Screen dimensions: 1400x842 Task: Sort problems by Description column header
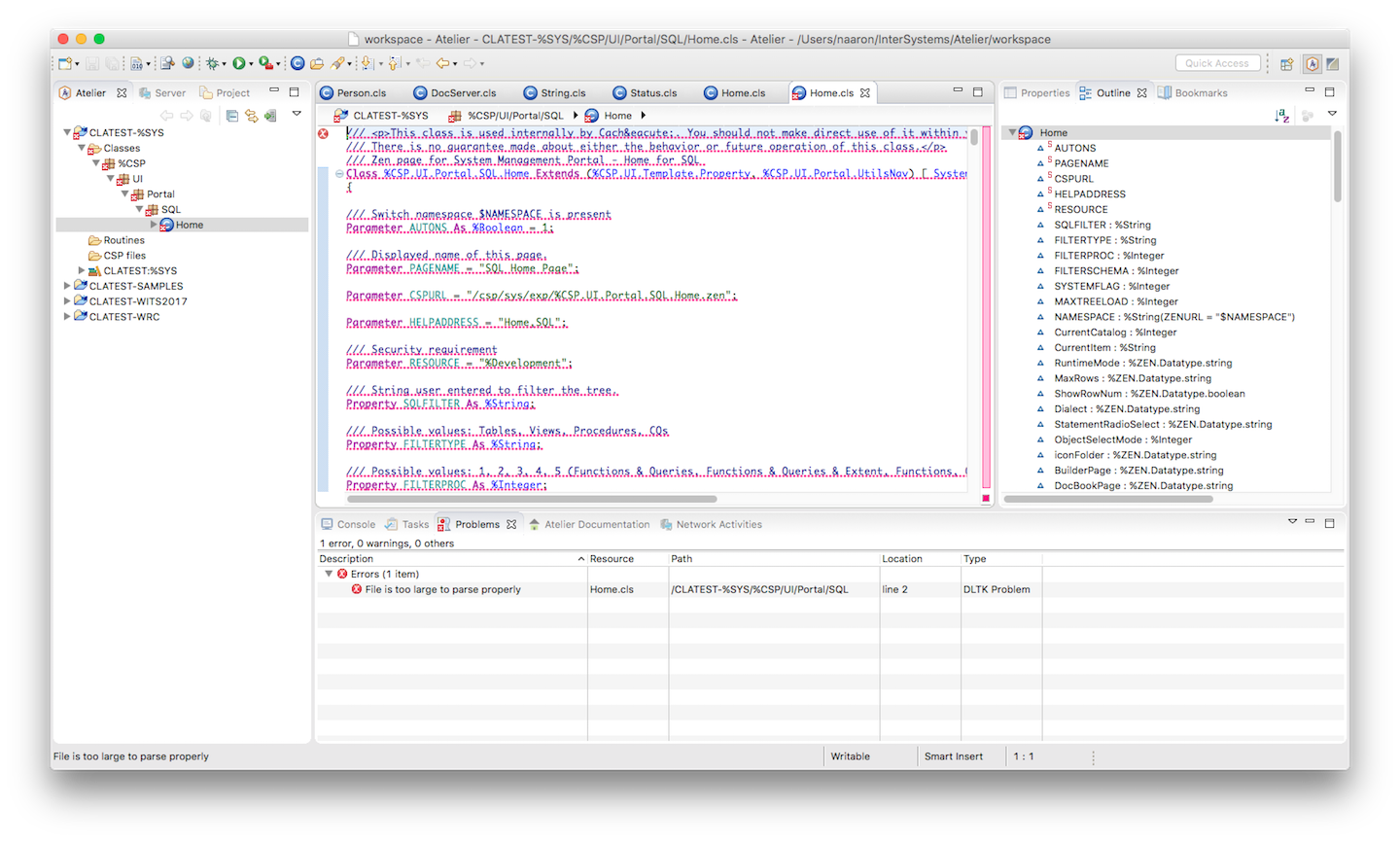point(452,559)
